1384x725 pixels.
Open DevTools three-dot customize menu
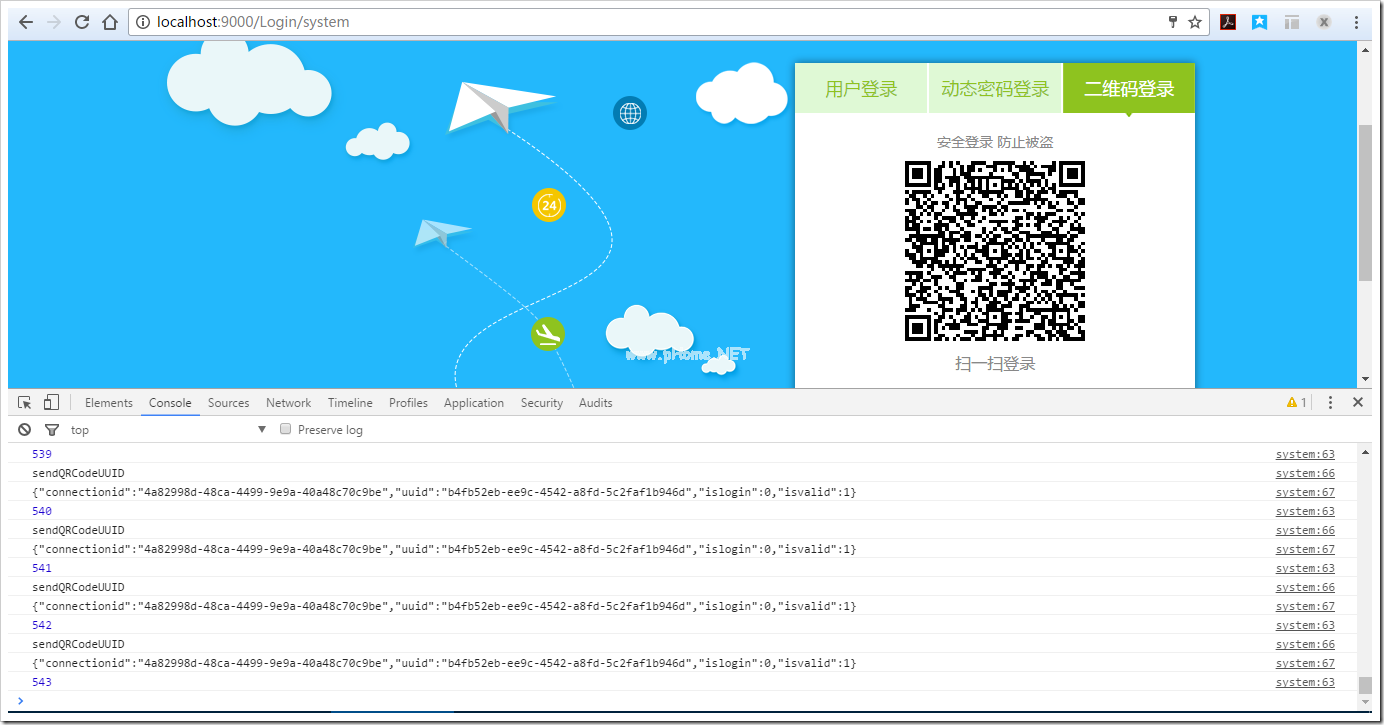click(x=1330, y=403)
